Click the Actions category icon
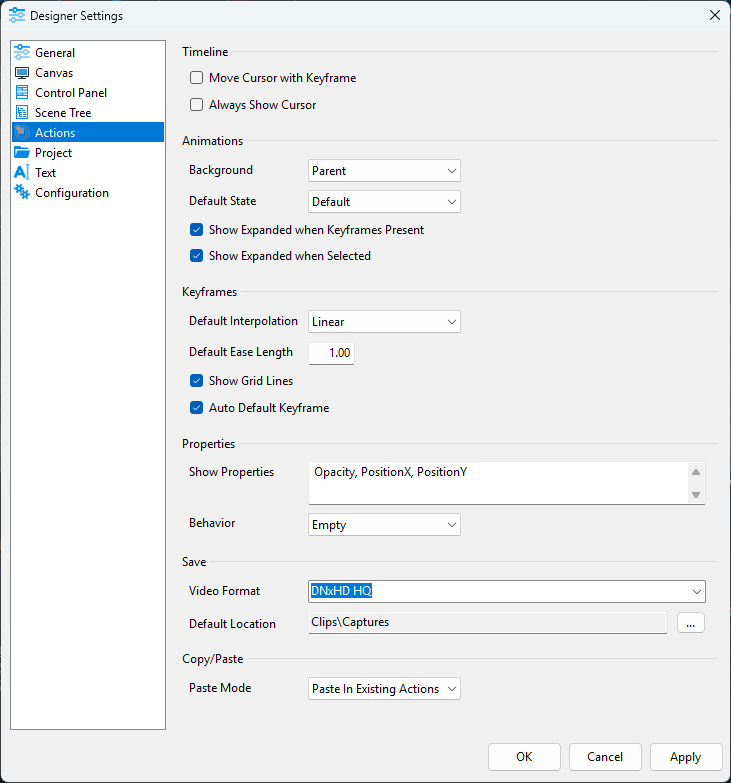 pos(22,133)
